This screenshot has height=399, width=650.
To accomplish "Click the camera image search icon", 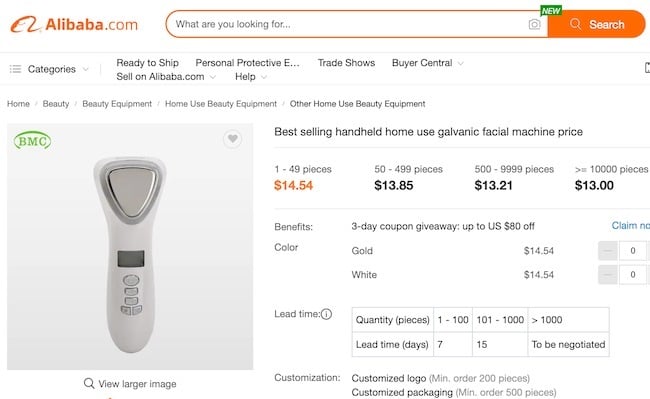I will click(x=534, y=24).
